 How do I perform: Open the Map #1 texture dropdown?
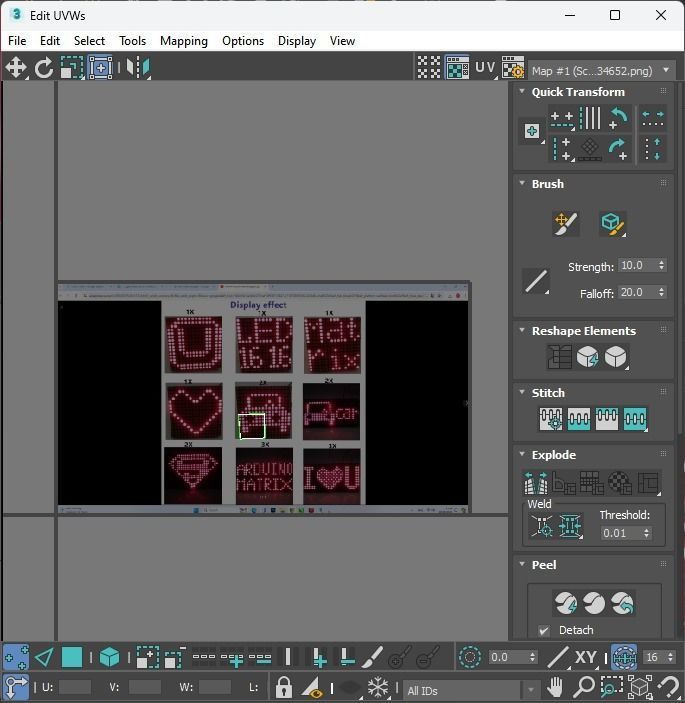coord(601,70)
